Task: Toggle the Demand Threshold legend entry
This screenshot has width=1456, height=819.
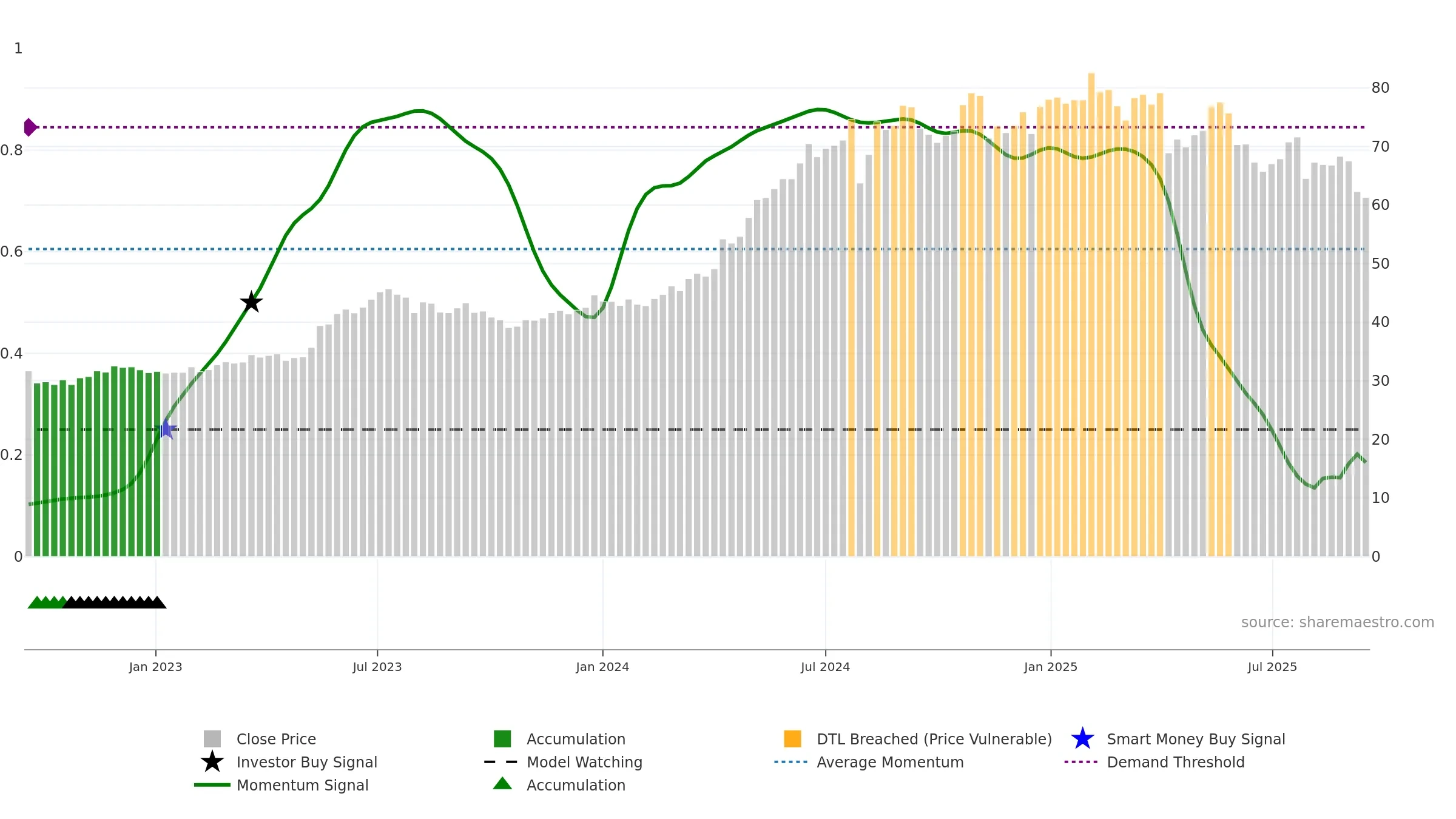Action: point(1154,762)
